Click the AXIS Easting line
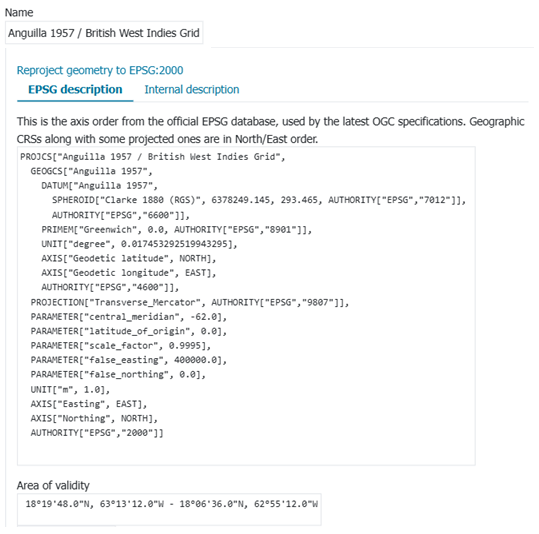The height and width of the screenshot is (534, 539). tap(89, 404)
